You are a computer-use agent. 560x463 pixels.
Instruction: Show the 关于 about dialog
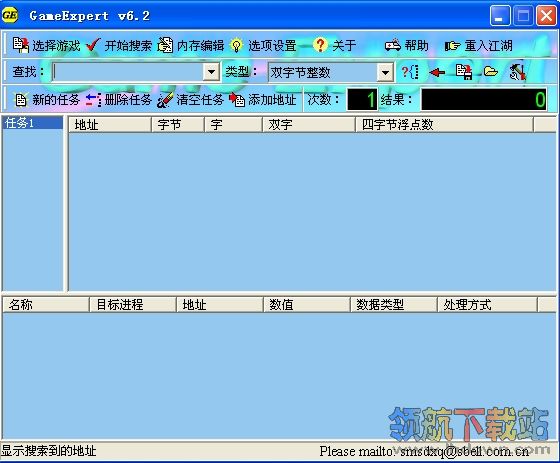(335, 45)
